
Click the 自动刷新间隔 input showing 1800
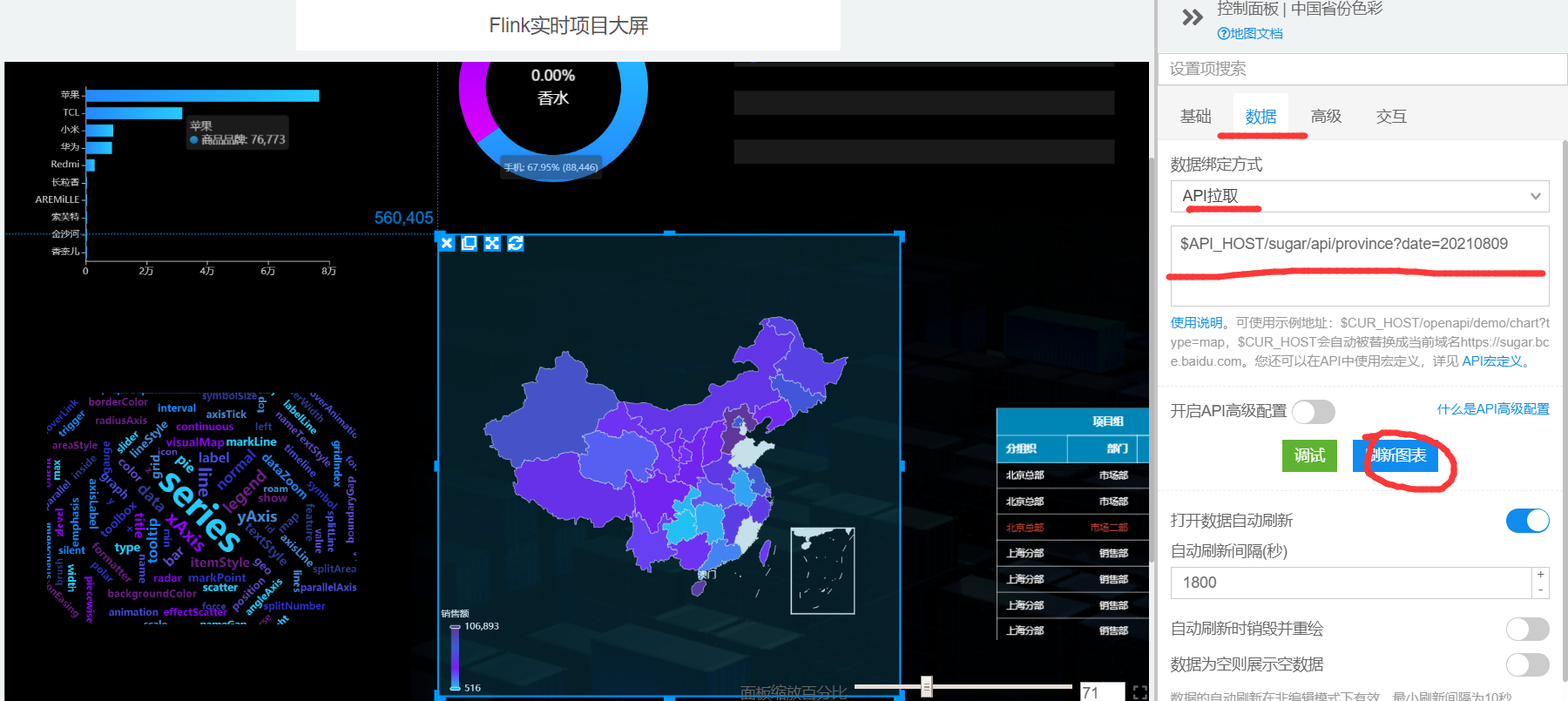[1351, 583]
